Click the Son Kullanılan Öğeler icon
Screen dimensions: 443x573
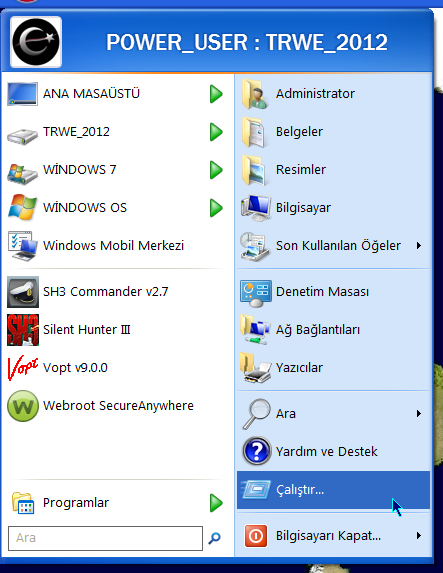[x=255, y=246]
